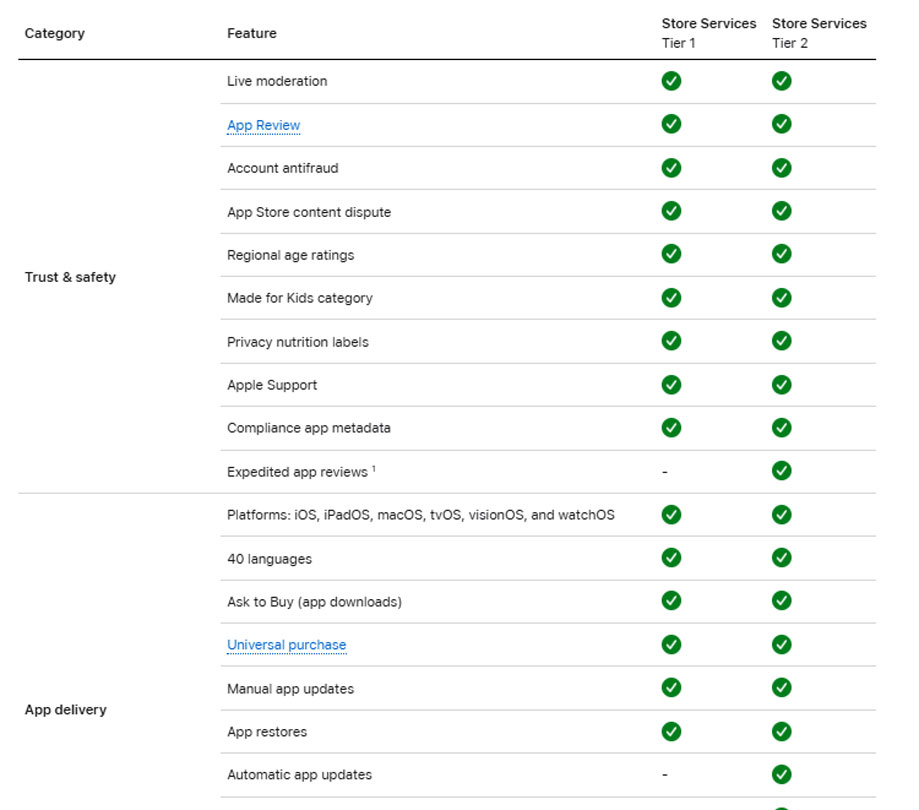Click the Store Services Tier 2 header
919x810 pixels.
tap(819, 33)
